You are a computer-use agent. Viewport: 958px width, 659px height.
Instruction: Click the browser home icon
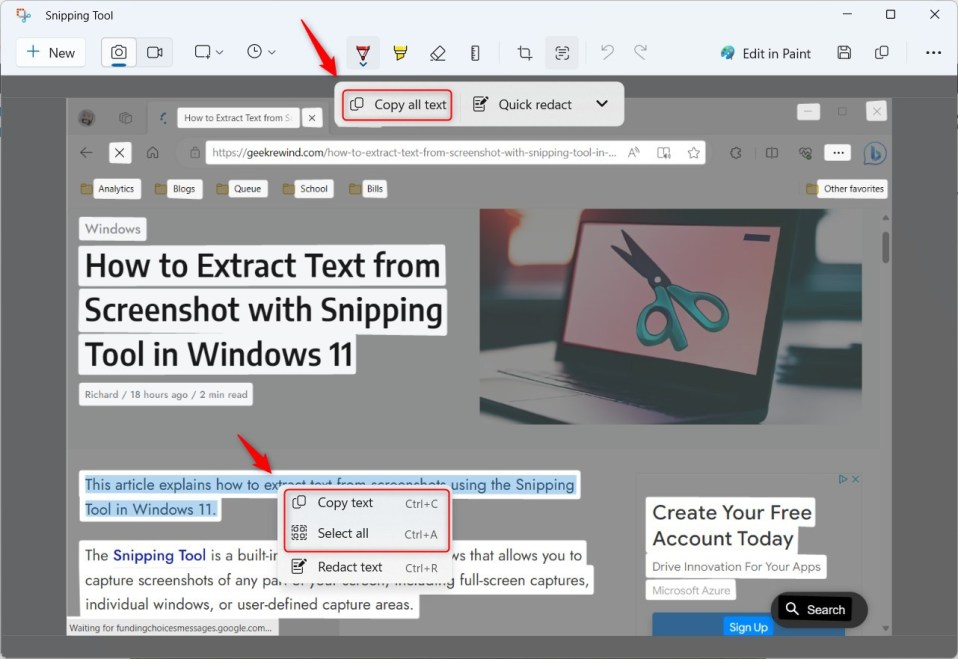pyautogui.click(x=152, y=153)
